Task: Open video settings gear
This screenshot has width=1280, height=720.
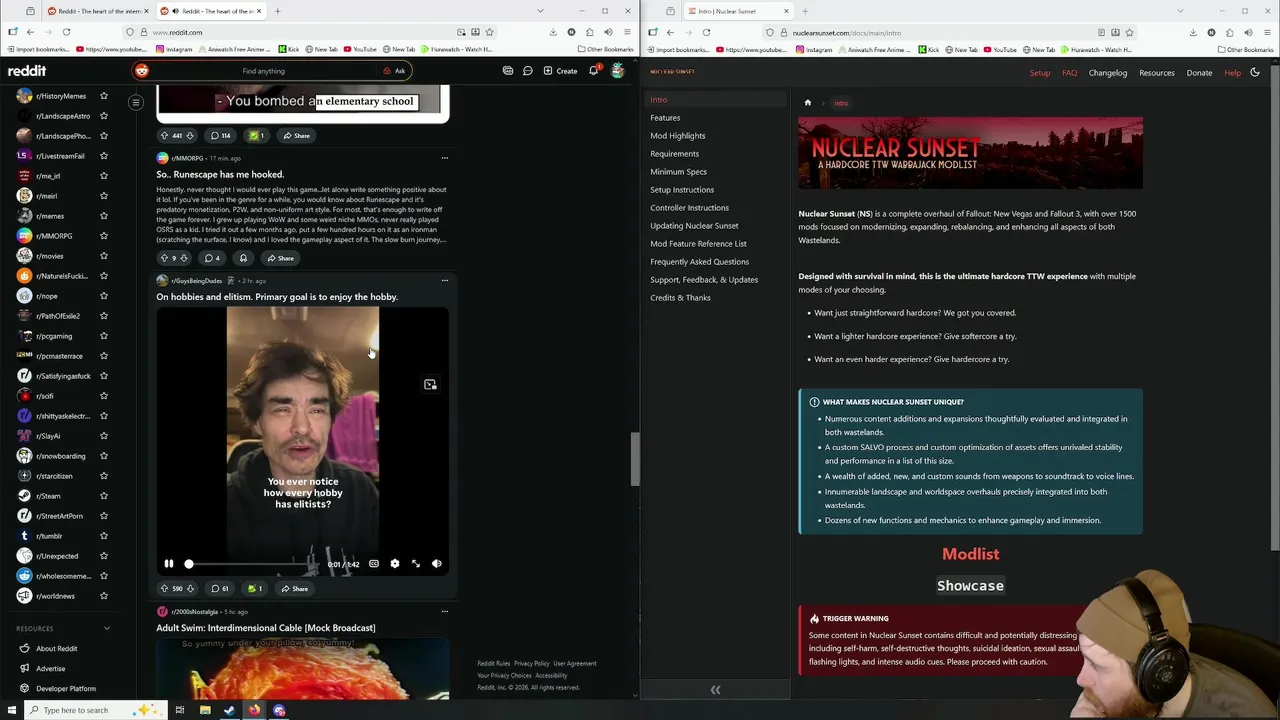Action: click(395, 564)
